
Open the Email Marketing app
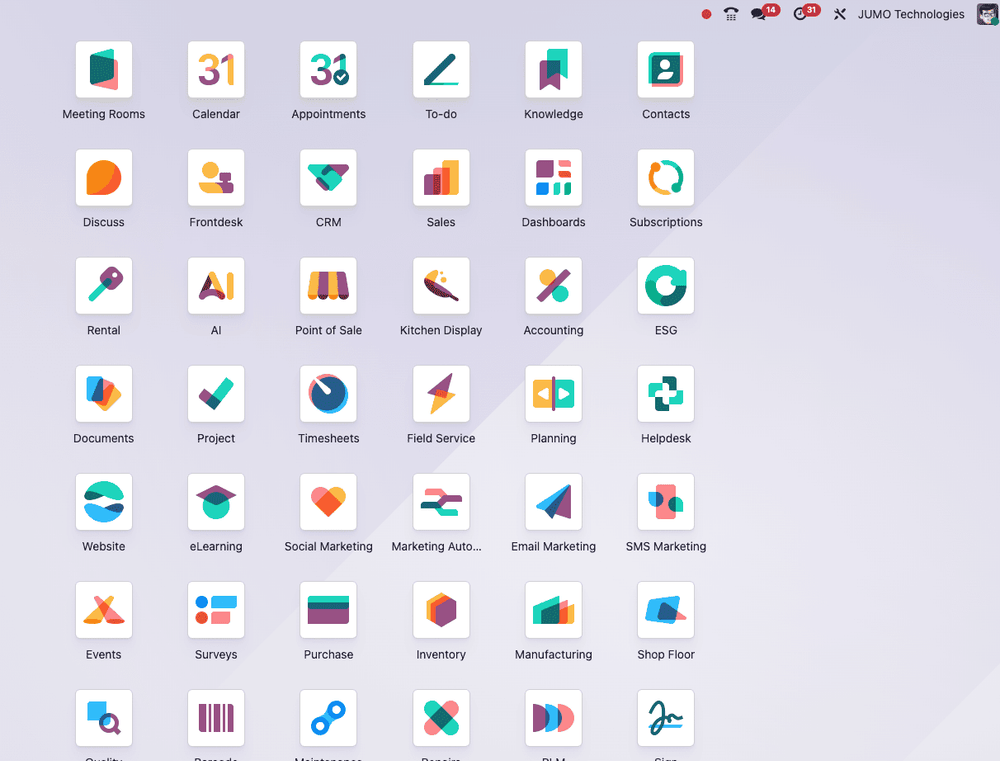point(553,502)
